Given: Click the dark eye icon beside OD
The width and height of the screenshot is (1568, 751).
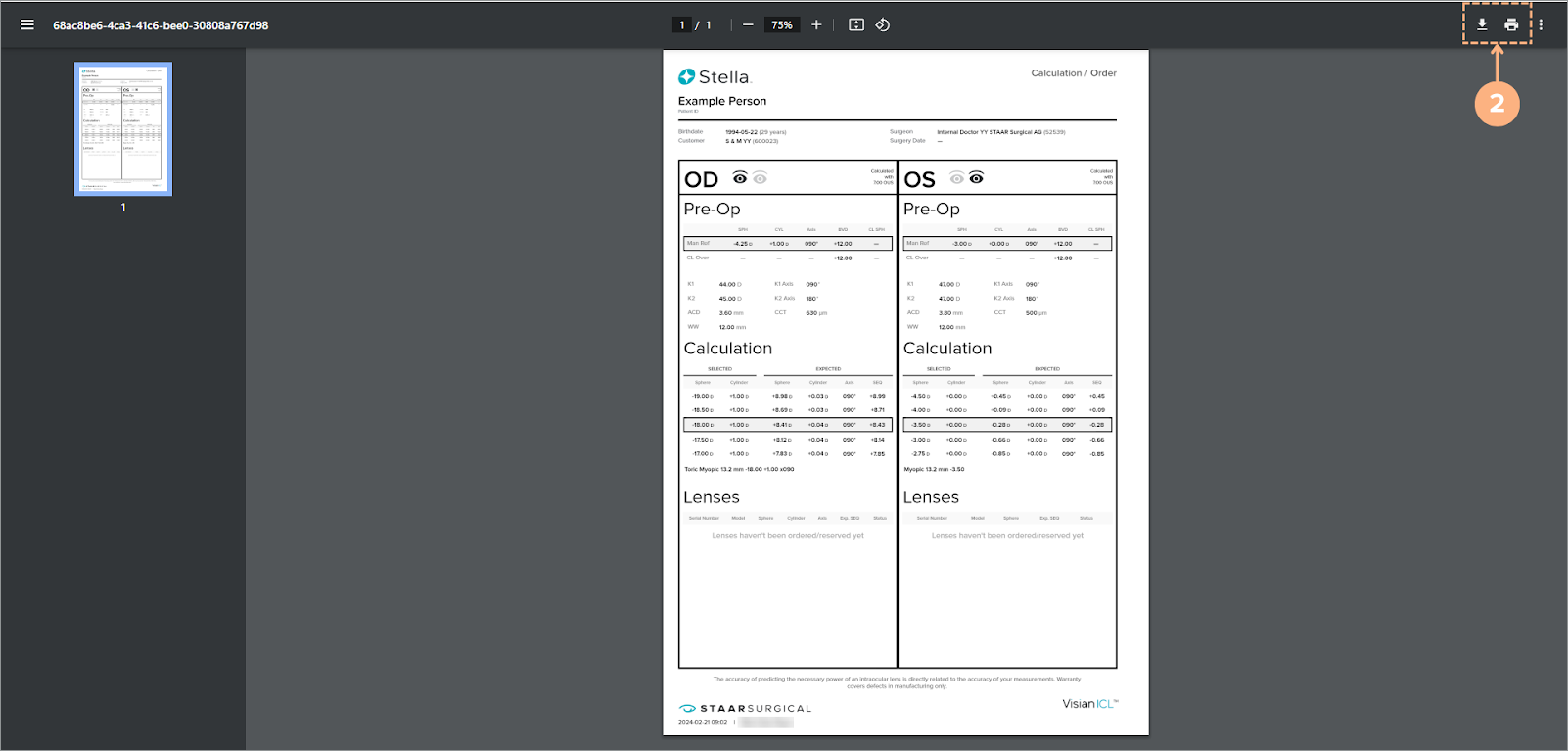Looking at the screenshot, I should coord(740,178).
